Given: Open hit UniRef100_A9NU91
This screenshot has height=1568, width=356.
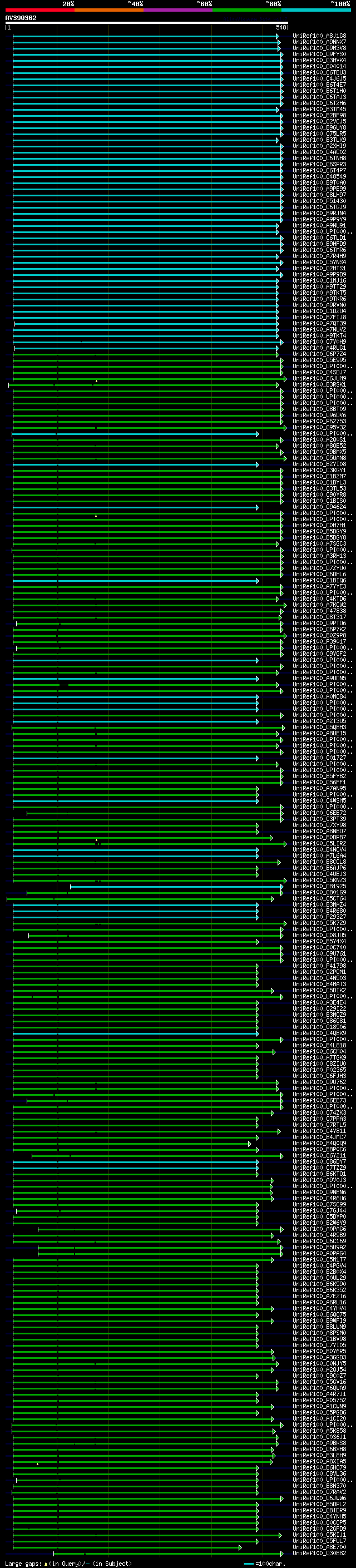Looking at the screenshot, I should (319, 226).
